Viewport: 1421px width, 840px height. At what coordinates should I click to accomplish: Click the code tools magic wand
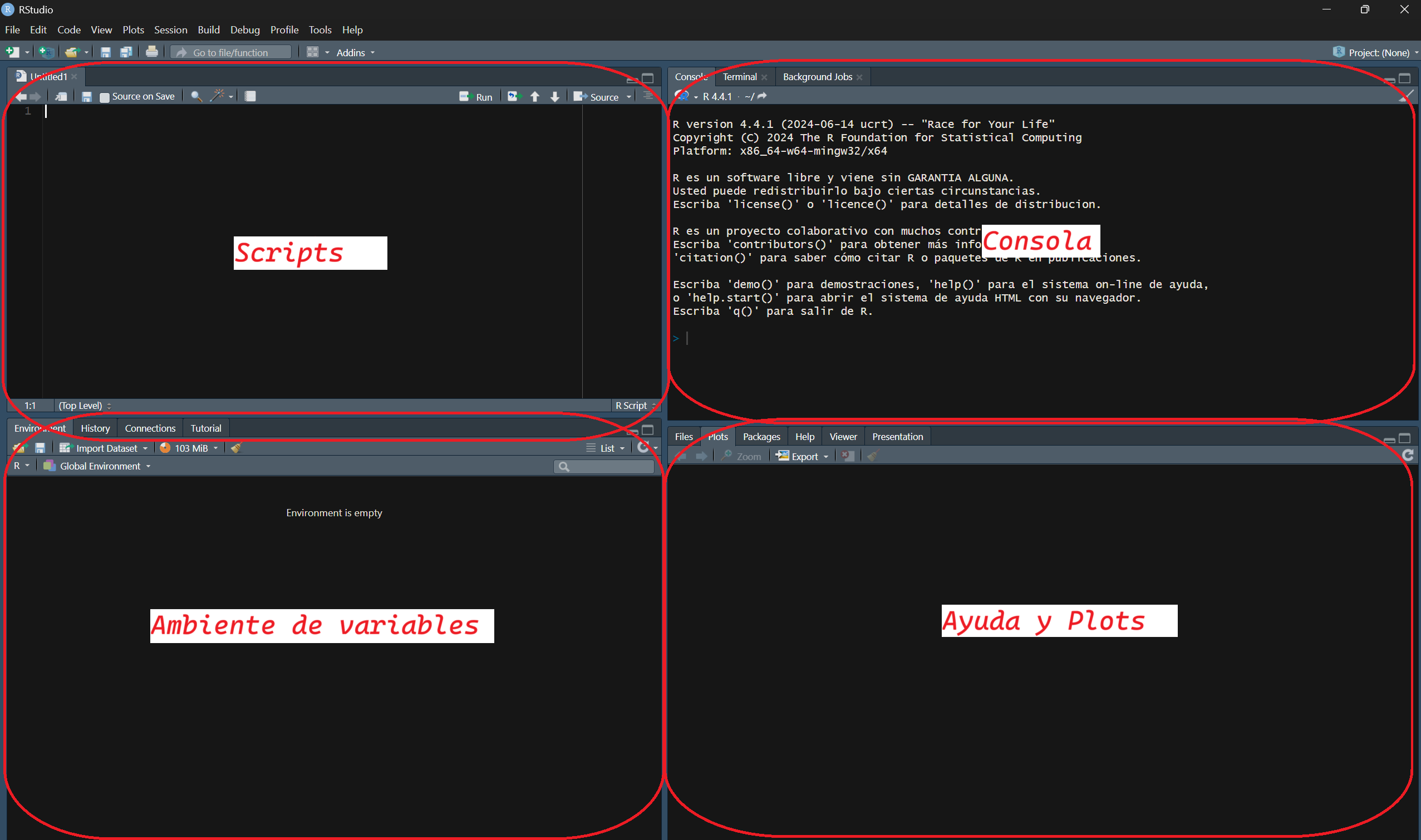click(217, 96)
